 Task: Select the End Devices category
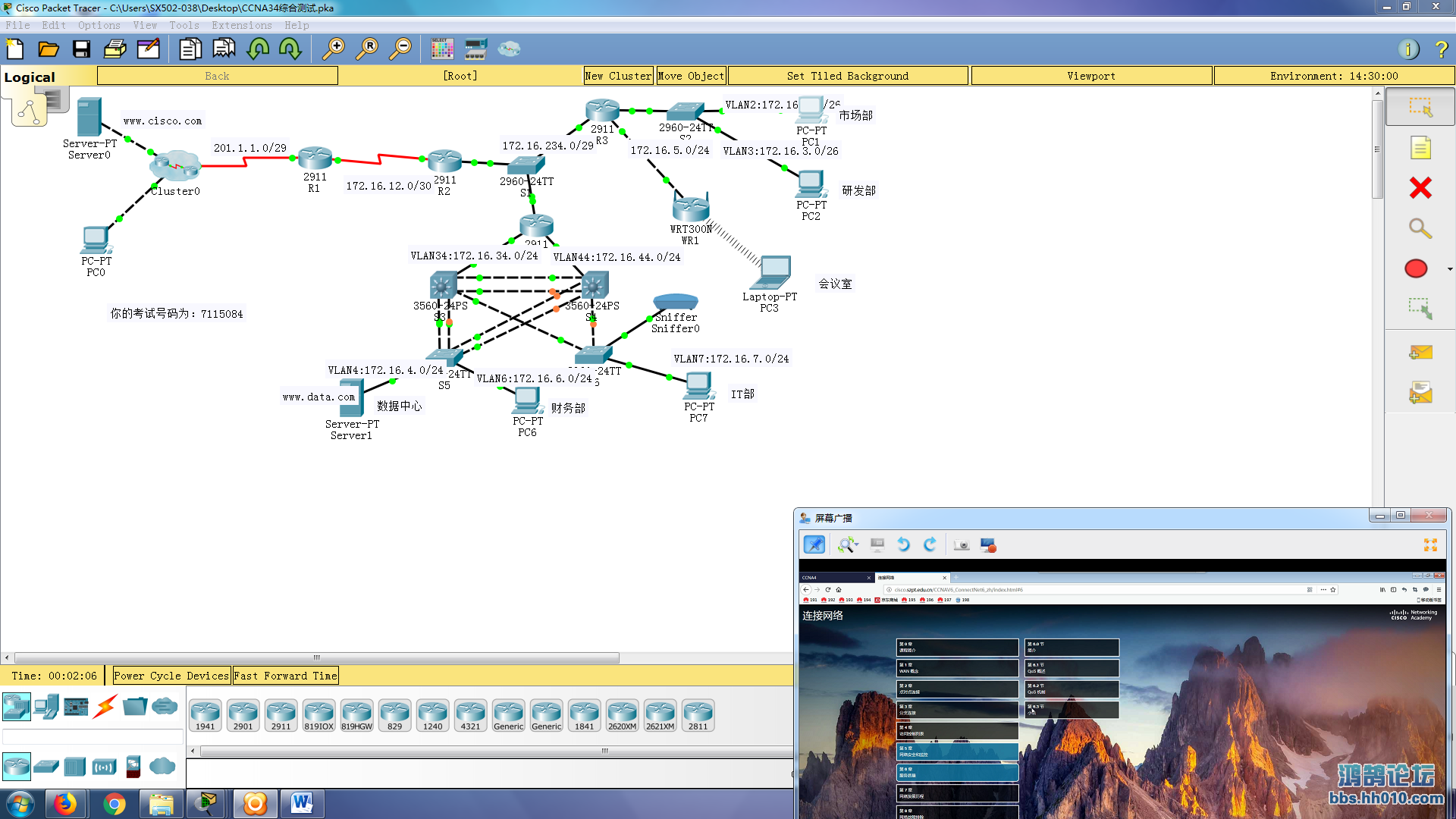pyautogui.click(x=45, y=707)
